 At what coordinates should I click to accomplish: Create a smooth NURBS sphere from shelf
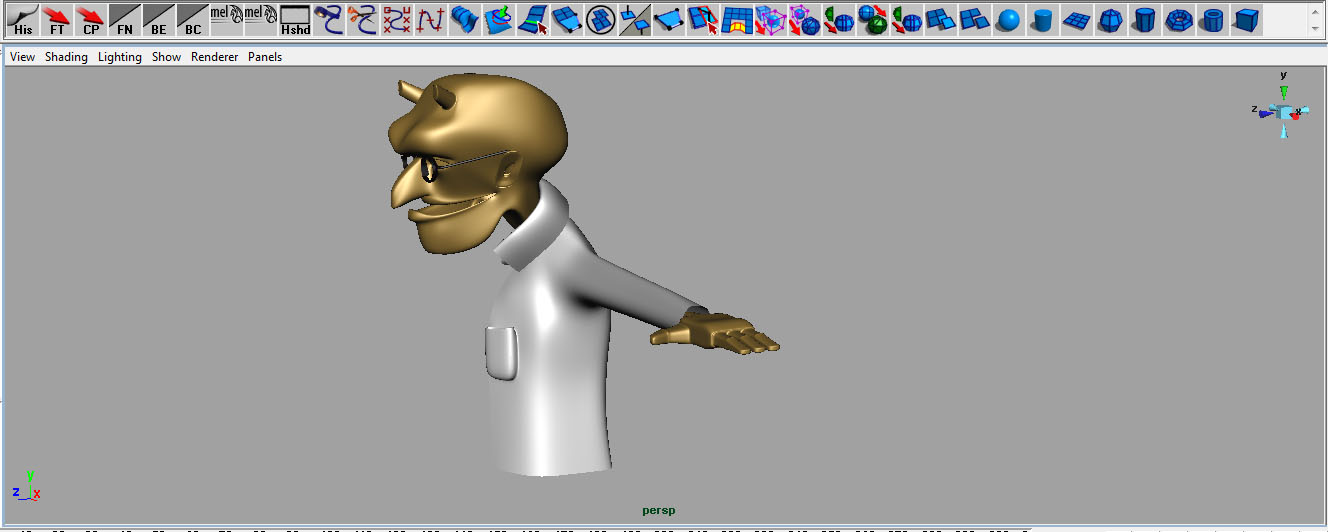coord(1009,20)
